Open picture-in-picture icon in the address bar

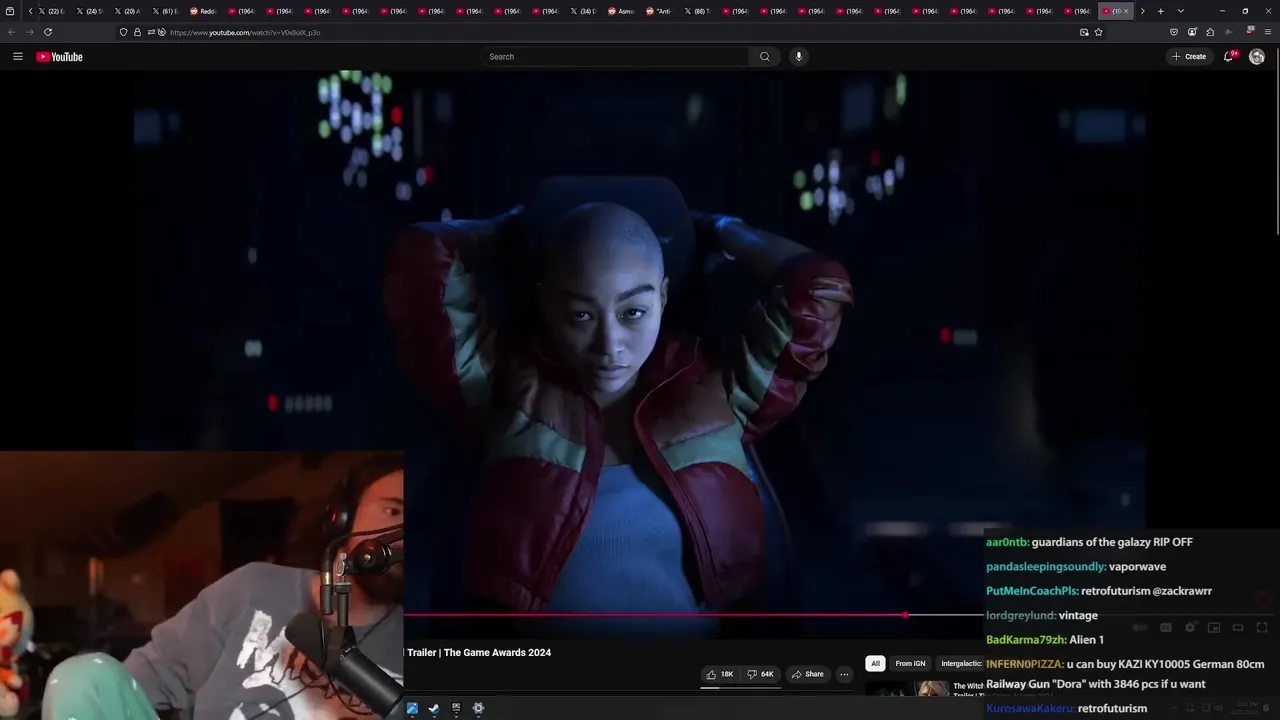pos(1084,32)
